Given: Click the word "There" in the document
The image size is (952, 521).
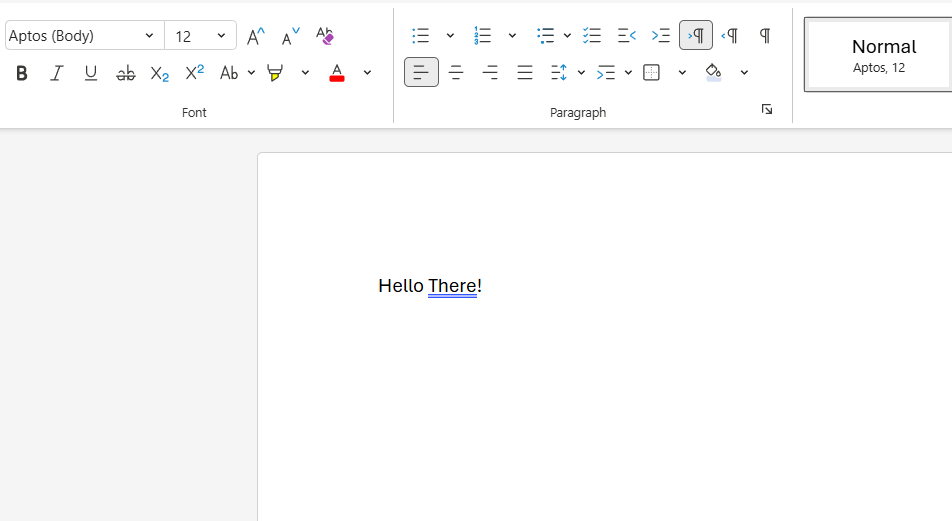Looking at the screenshot, I should 452,286.
